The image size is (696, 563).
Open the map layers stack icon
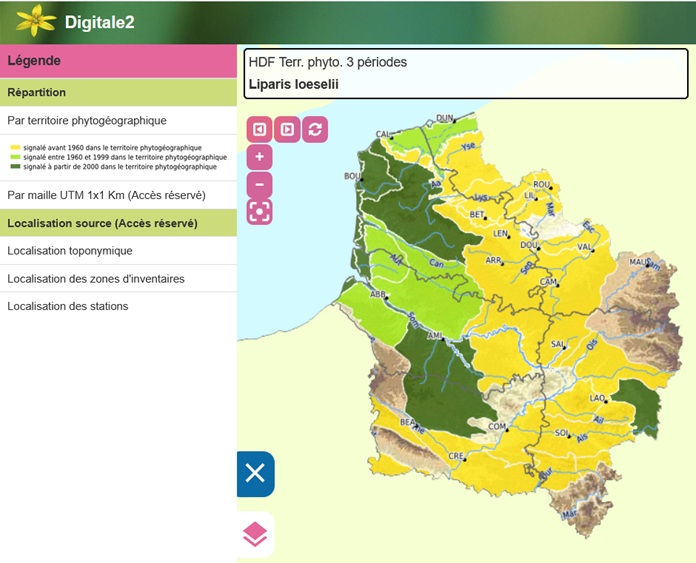click(255, 535)
